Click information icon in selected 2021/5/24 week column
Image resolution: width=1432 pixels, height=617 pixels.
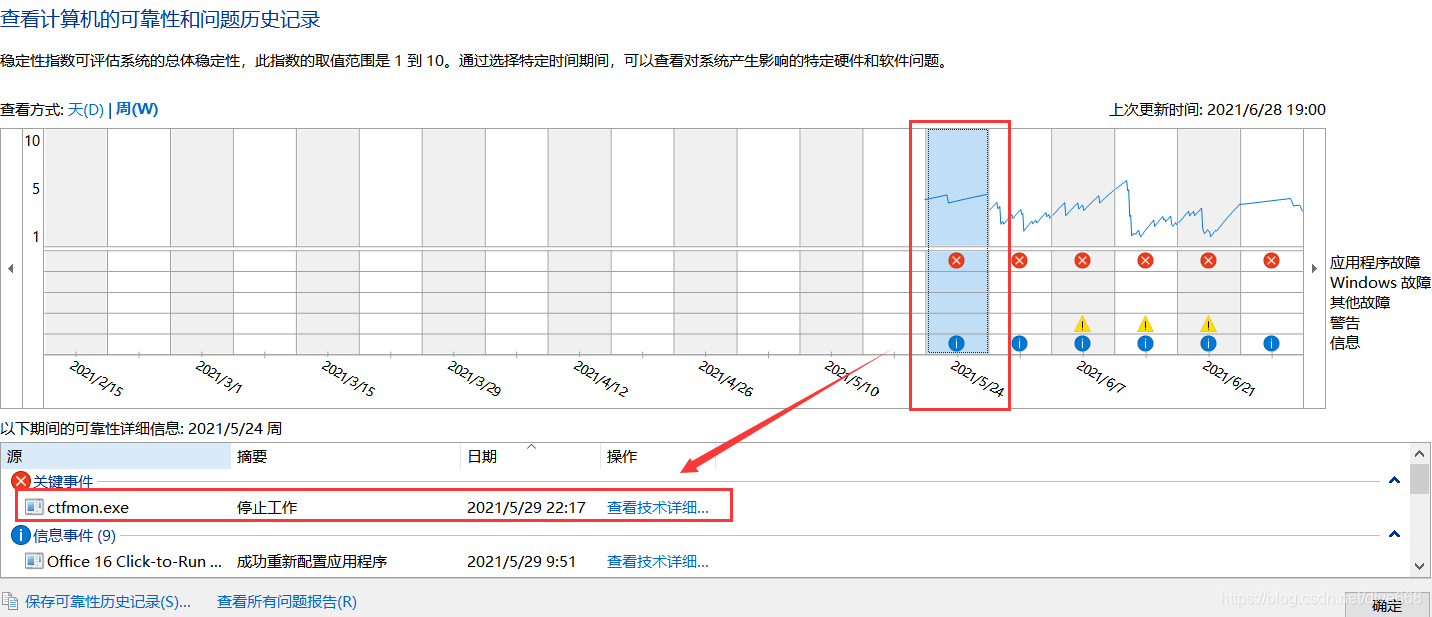coord(956,343)
